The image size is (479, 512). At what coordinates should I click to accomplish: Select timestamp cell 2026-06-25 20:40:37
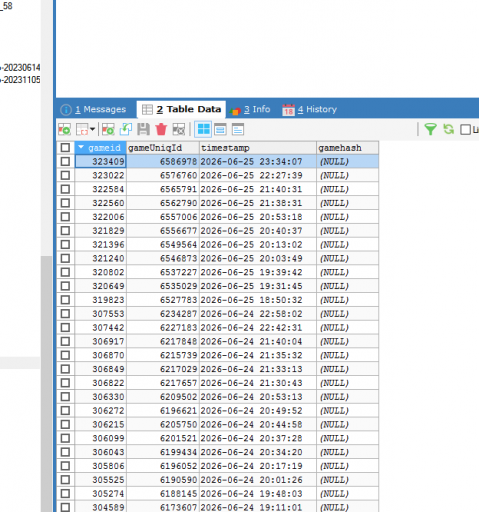(258, 231)
